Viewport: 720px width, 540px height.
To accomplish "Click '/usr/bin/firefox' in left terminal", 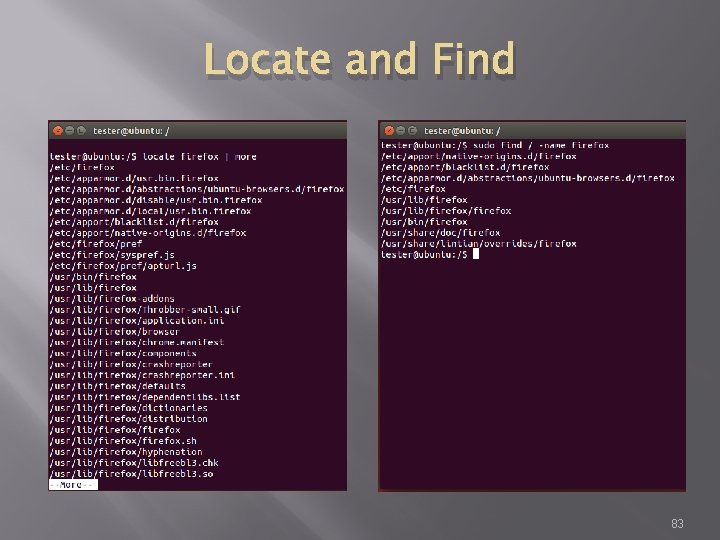I will pos(93,277).
